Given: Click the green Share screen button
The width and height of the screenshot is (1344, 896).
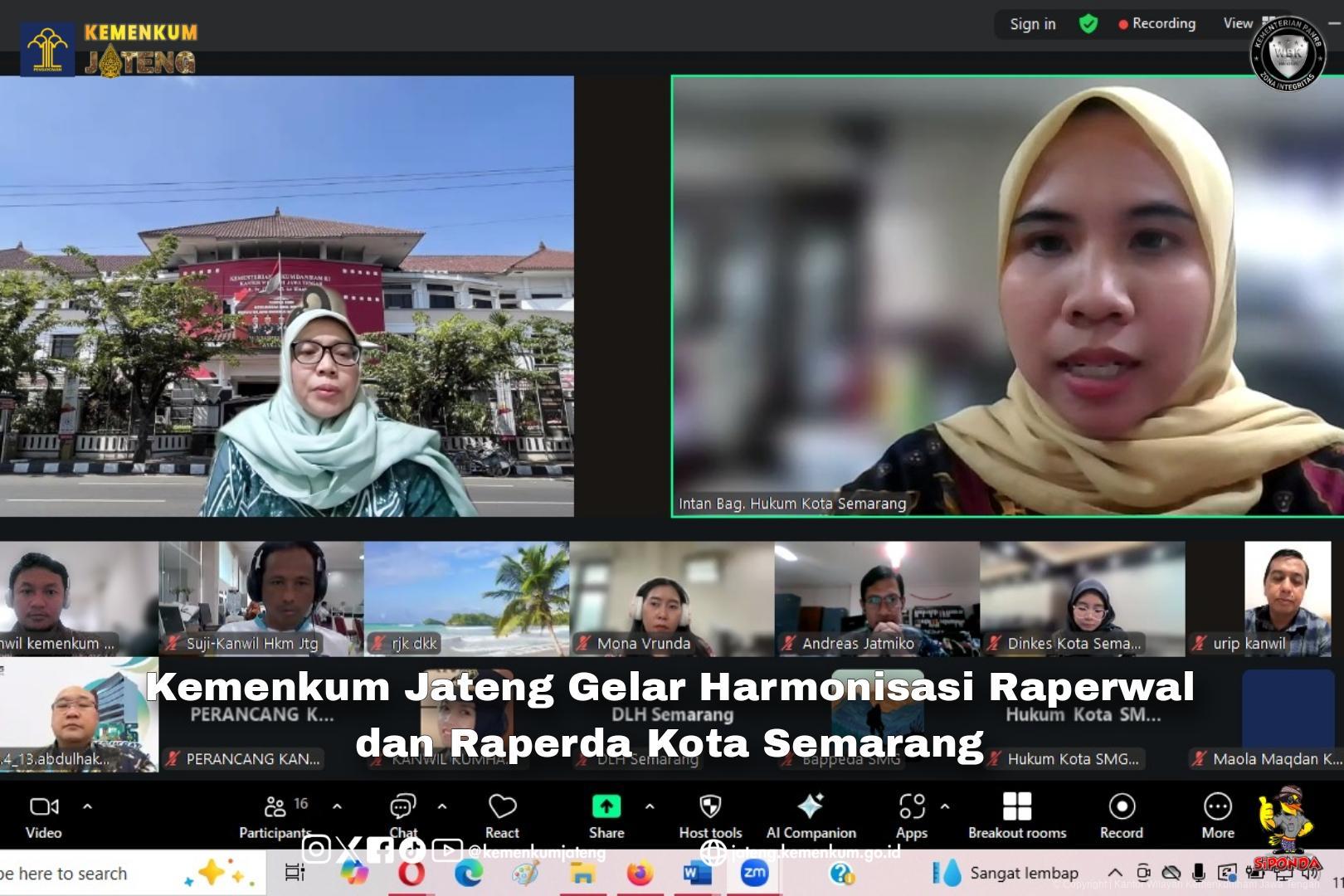Looking at the screenshot, I should tap(606, 816).
